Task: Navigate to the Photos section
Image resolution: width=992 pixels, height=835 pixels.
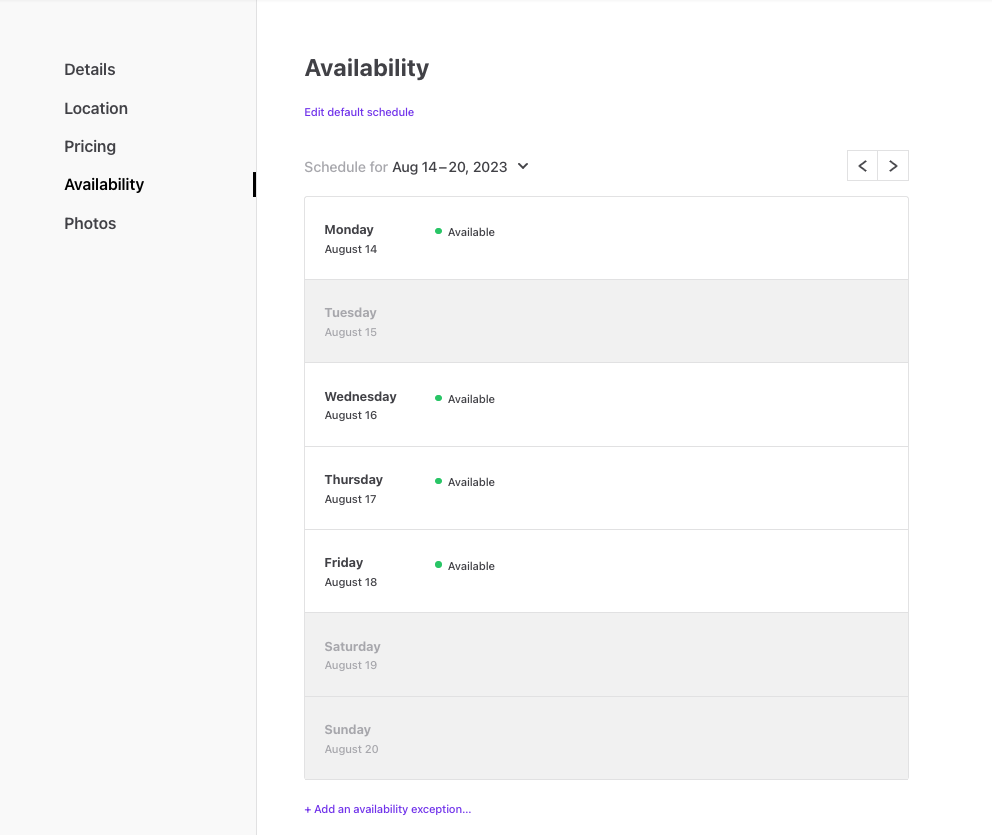Action: tap(90, 223)
